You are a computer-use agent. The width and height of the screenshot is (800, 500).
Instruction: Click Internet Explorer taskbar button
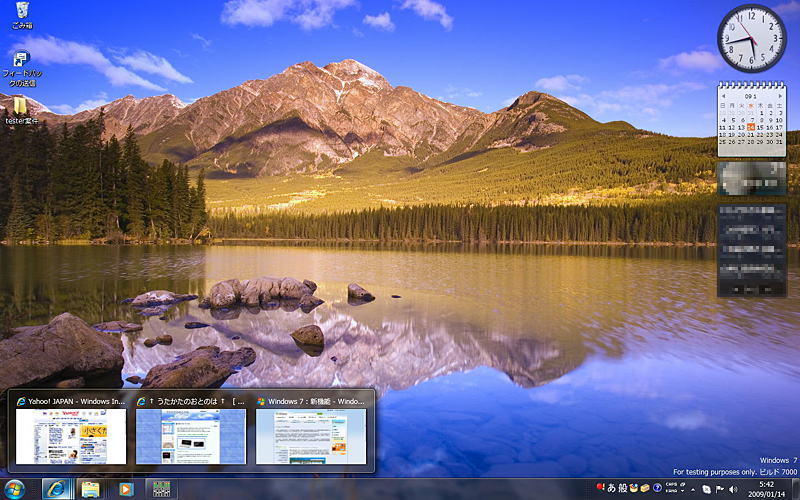[56, 488]
